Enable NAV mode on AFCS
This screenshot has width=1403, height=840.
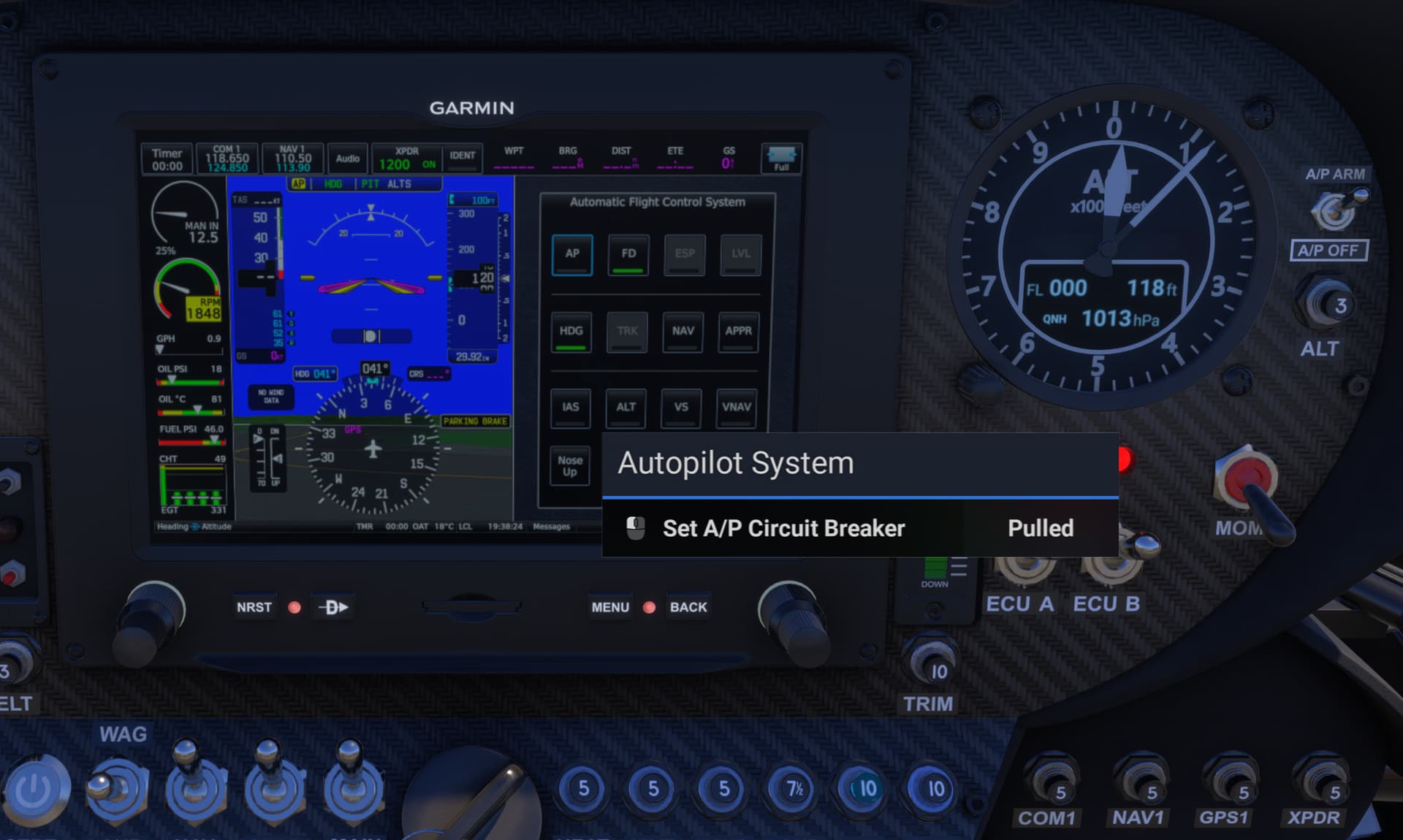(x=683, y=332)
